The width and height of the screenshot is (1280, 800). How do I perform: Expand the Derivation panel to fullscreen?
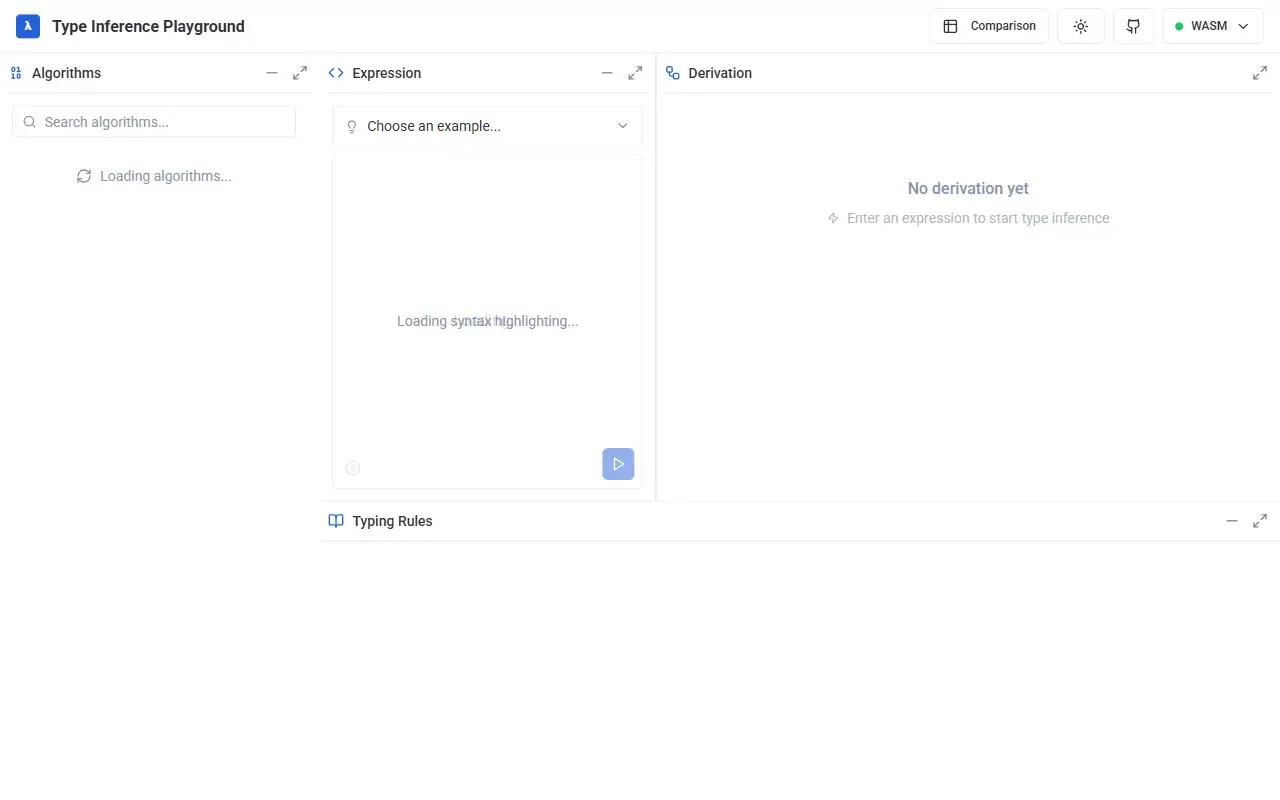click(1260, 73)
